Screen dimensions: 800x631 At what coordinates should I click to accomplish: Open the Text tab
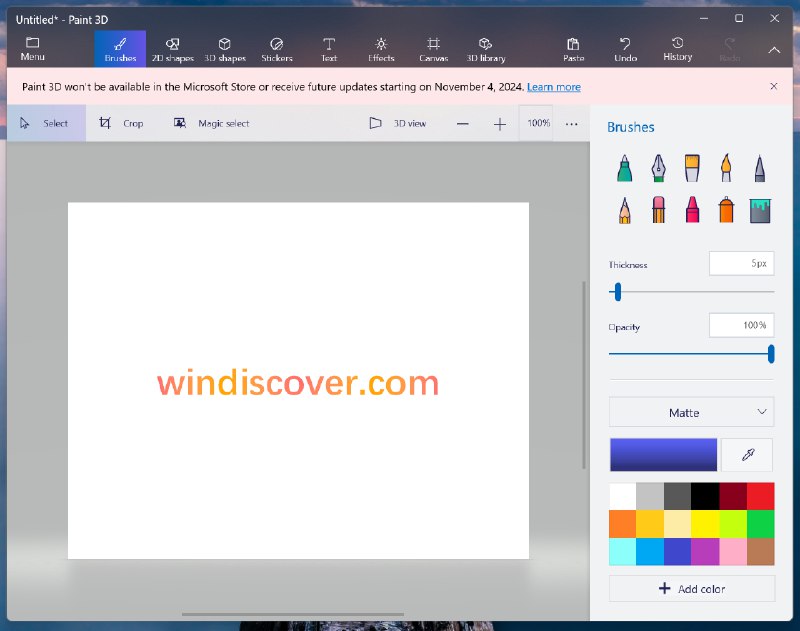click(329, 49)
